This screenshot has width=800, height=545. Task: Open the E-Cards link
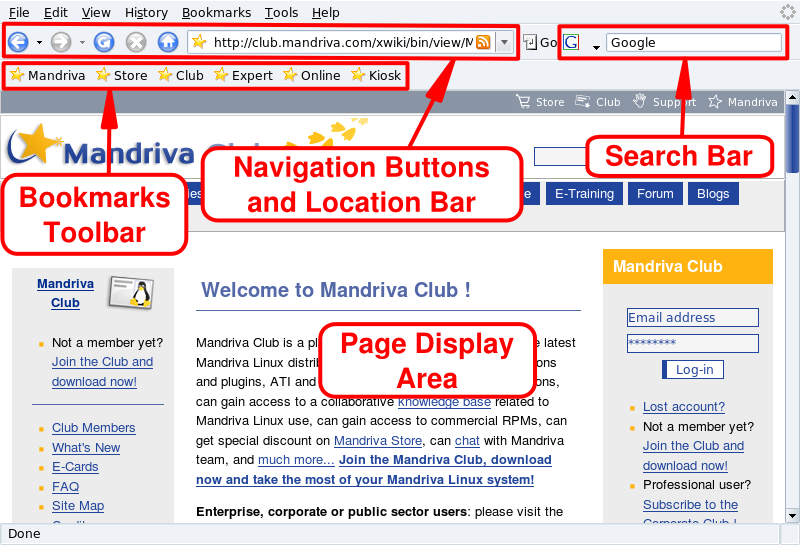tap(75, 467)
